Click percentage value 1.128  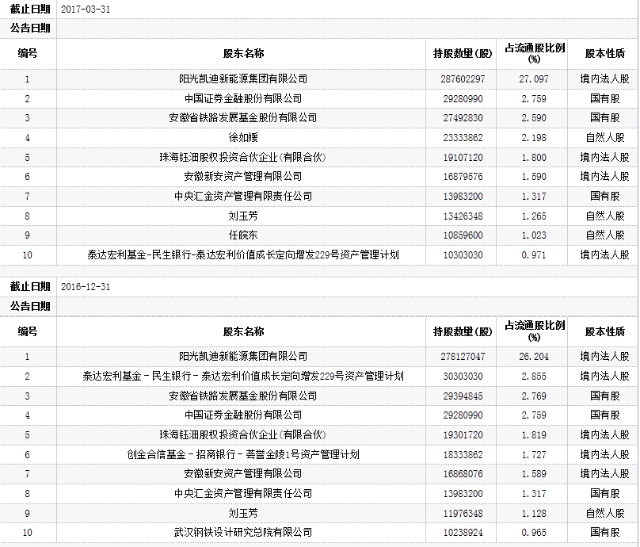click(x=534, y=513)
